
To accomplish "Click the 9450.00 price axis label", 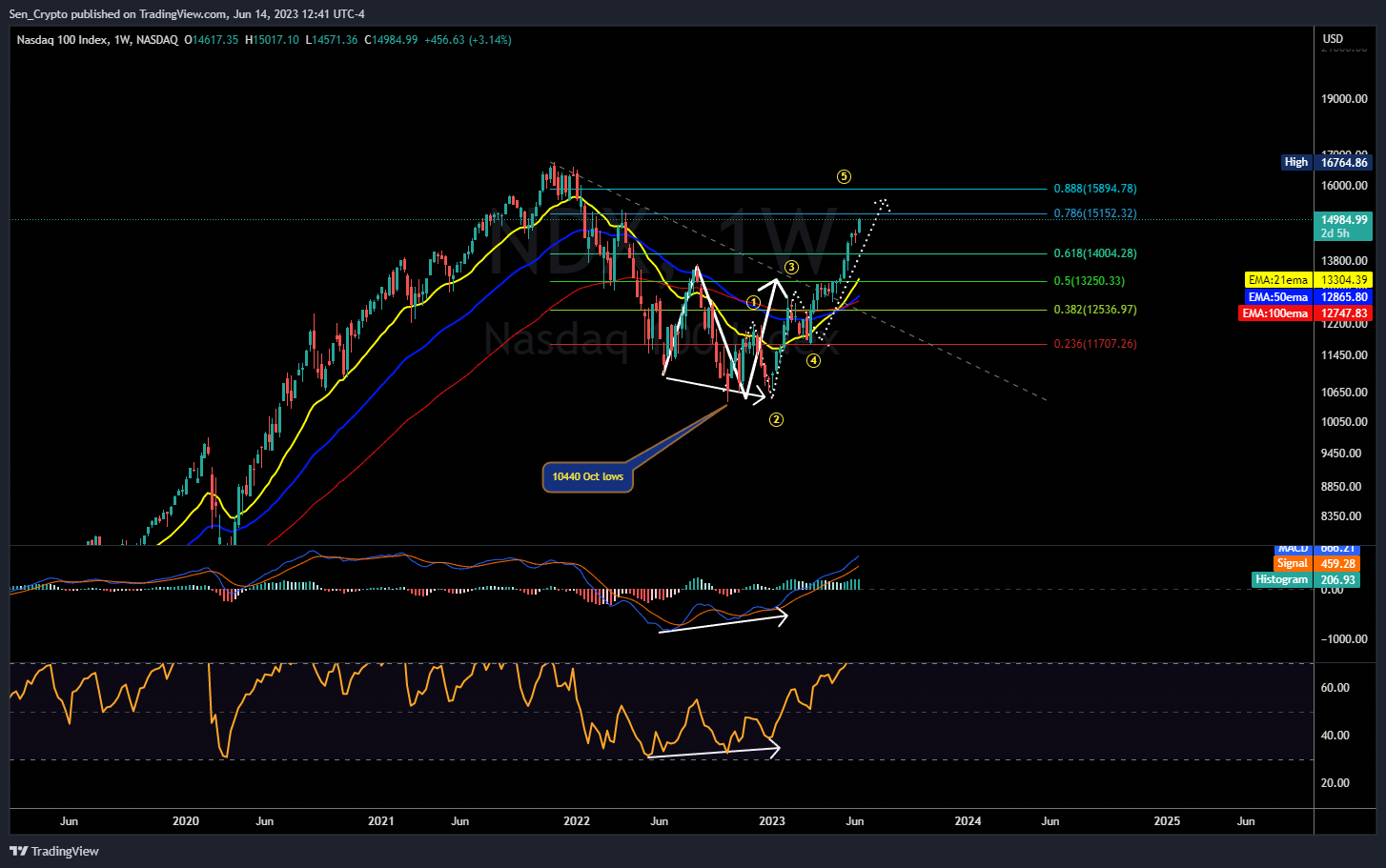I will [x=1341, y=454].
